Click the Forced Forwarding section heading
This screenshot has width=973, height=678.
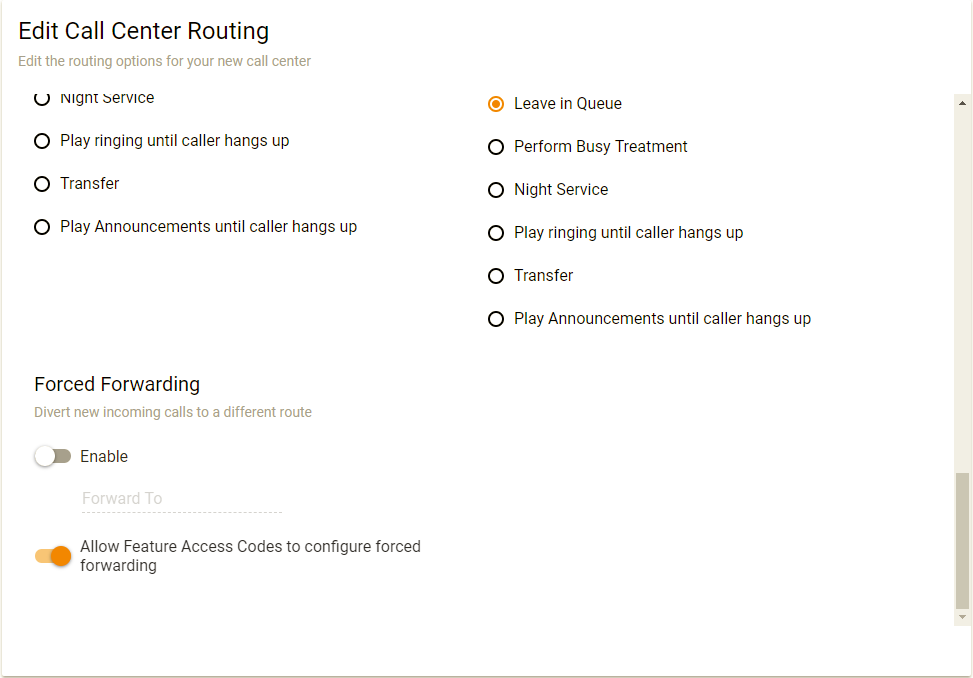coord(117,384)
